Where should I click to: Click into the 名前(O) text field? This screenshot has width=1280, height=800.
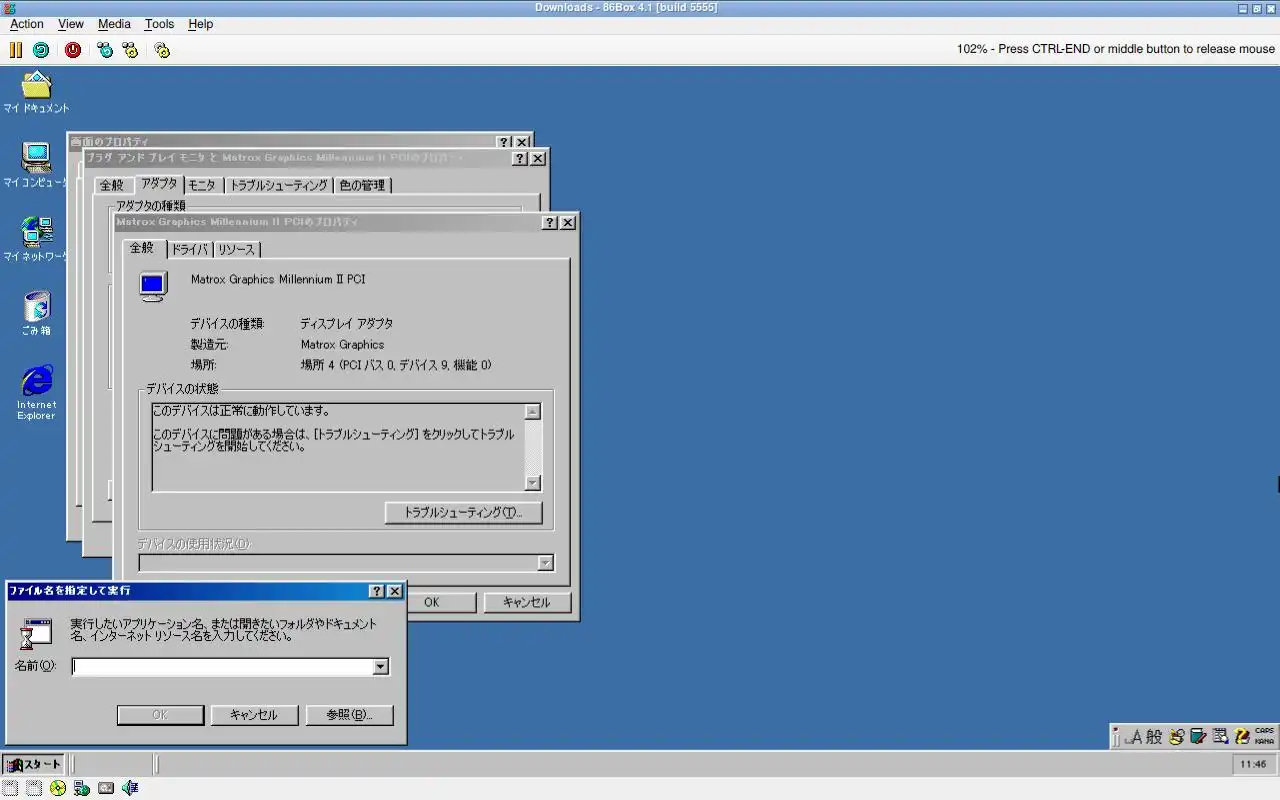click(x=223, y=667)
